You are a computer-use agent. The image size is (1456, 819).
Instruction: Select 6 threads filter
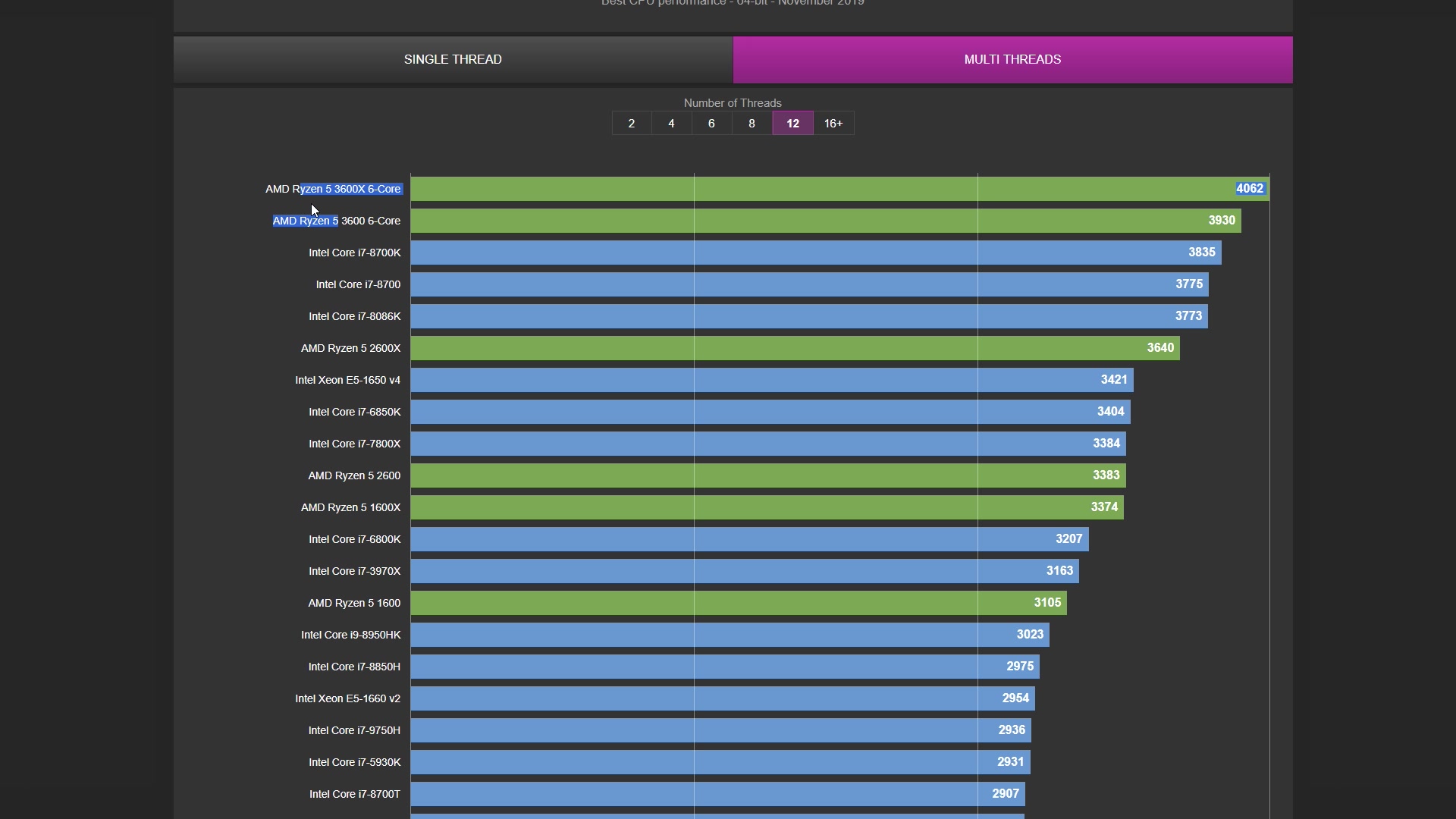pyautogui.click(x=711, y=123)
